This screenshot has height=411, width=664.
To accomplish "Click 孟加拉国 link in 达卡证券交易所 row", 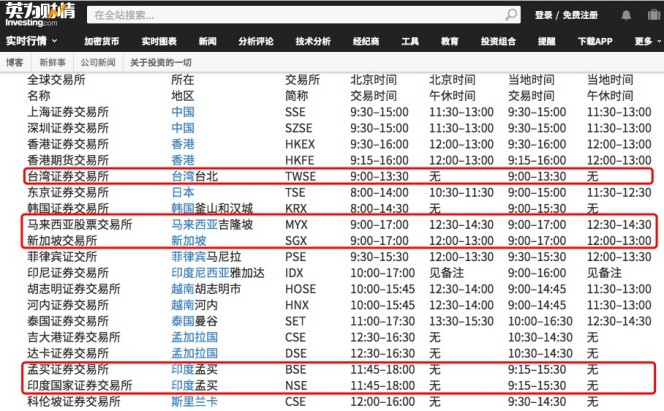I will [194, 353].
